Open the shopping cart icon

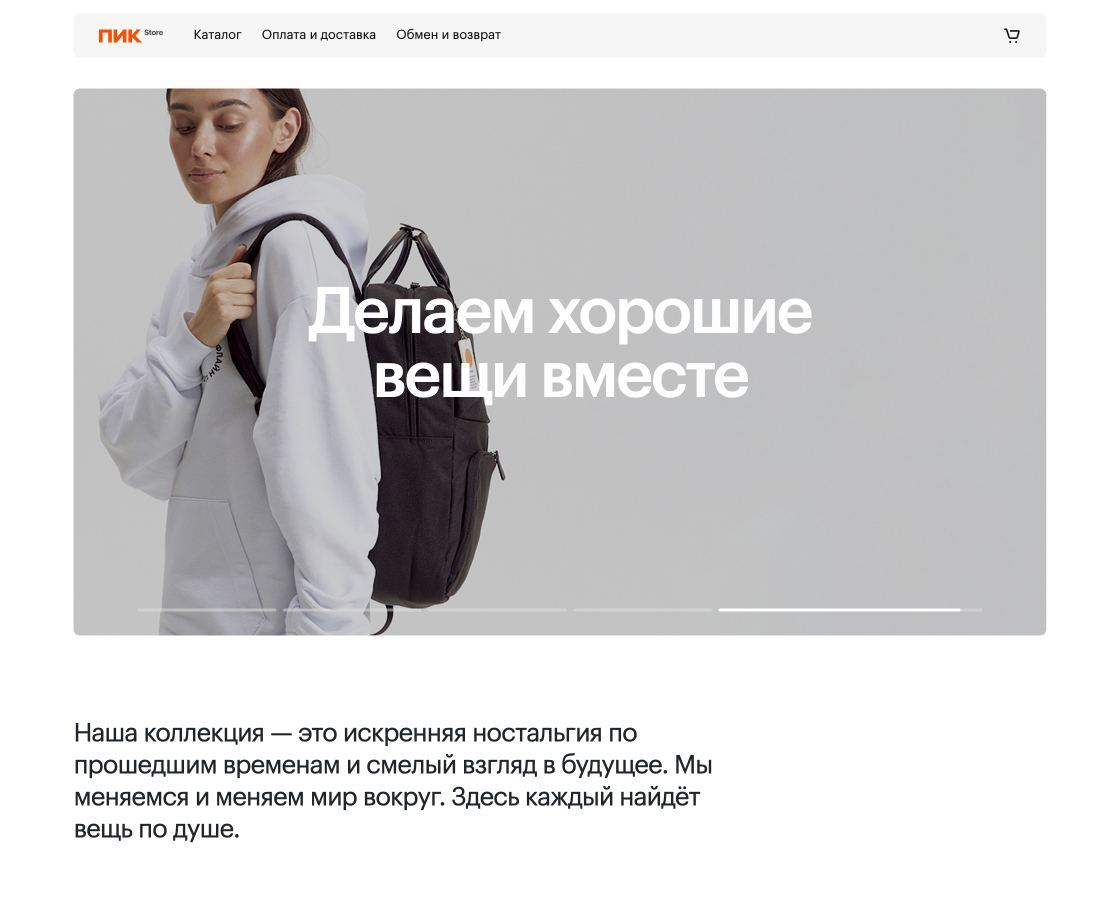(x=1011, y=35)
